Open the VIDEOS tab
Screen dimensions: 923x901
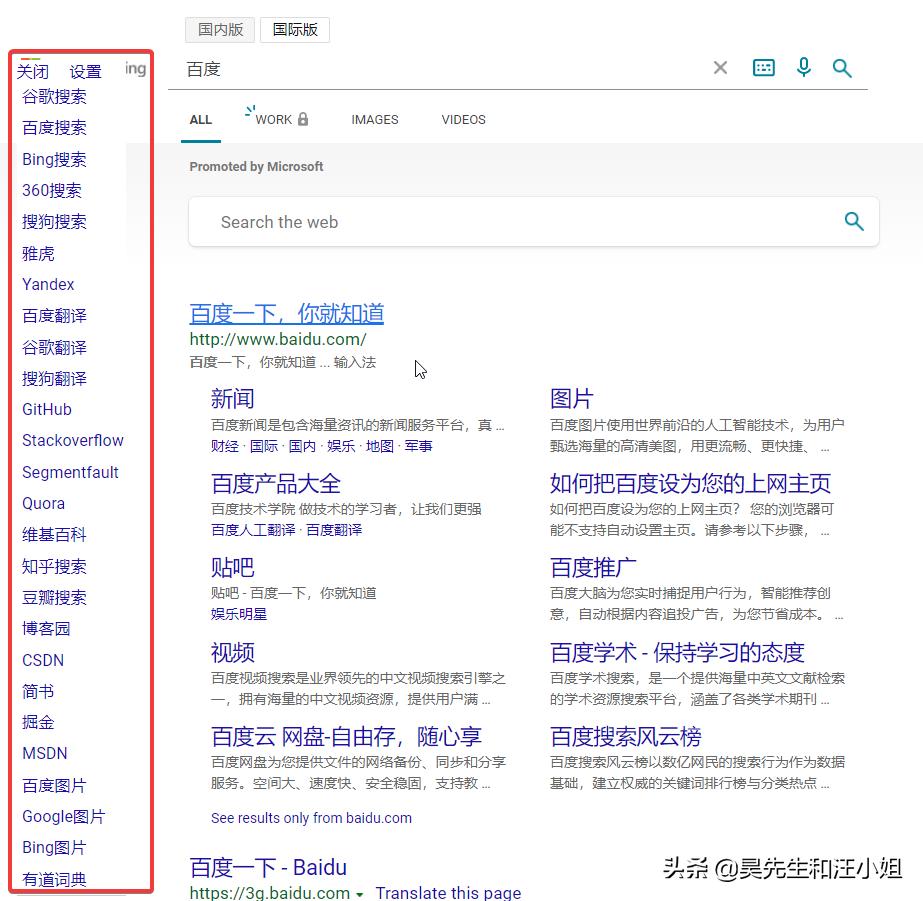point(463,119)
